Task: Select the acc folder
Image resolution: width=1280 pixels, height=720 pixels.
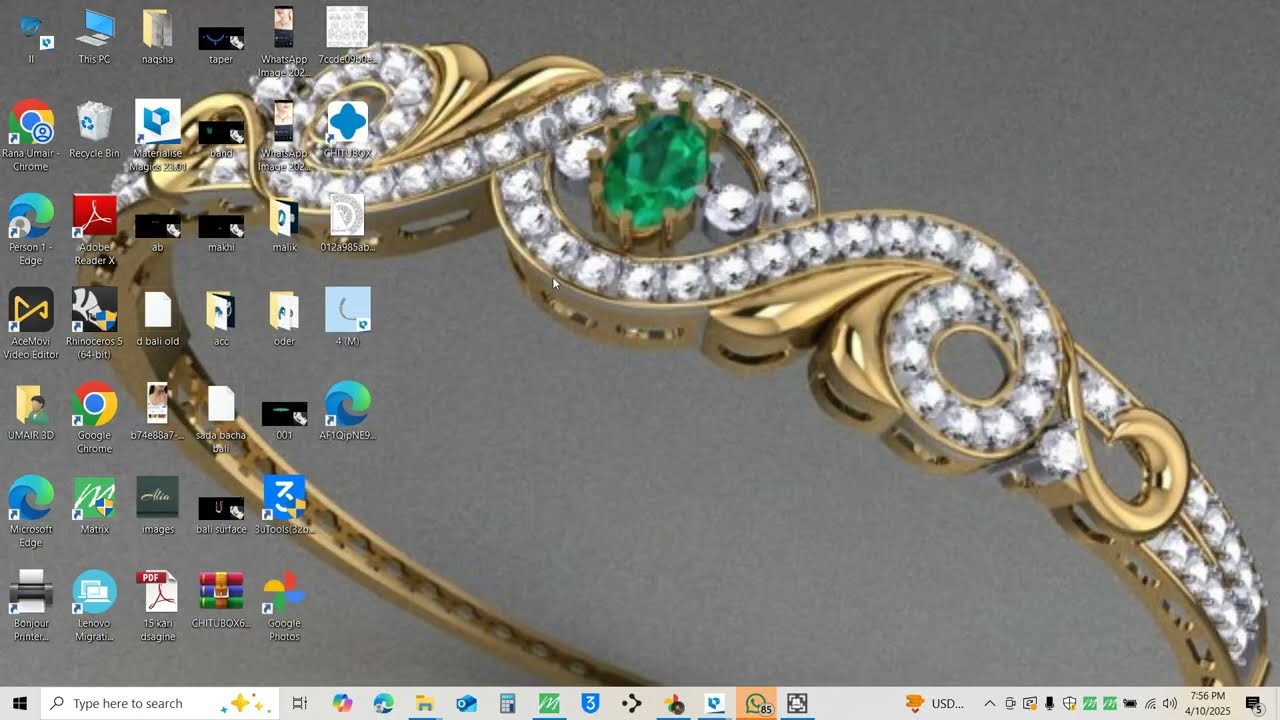Action: 221,319
